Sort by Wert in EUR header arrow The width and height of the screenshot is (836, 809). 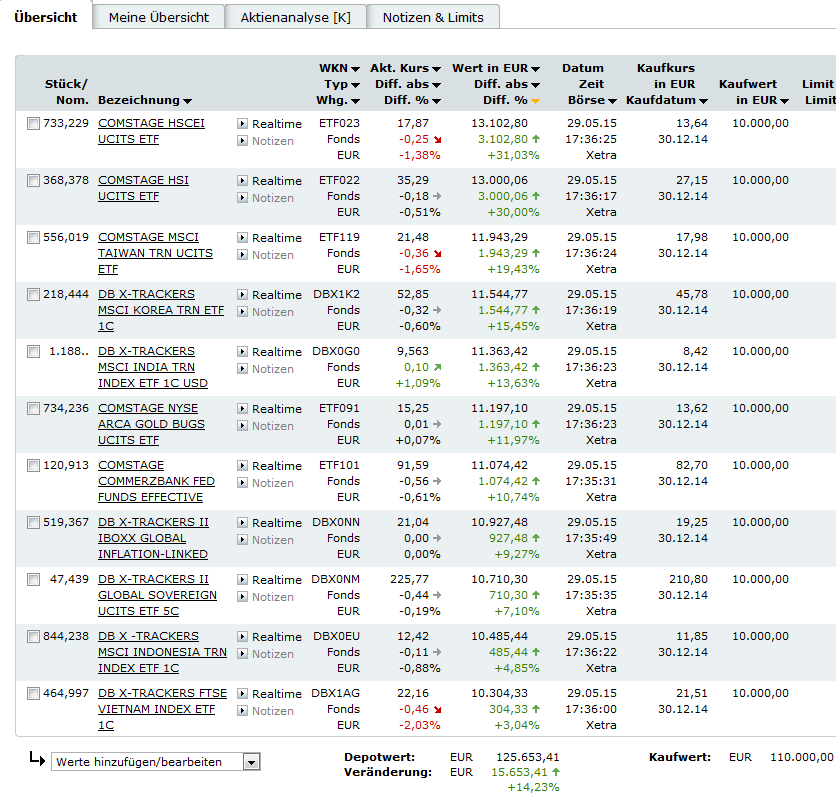pyautogui.click(x=535, y=69)
